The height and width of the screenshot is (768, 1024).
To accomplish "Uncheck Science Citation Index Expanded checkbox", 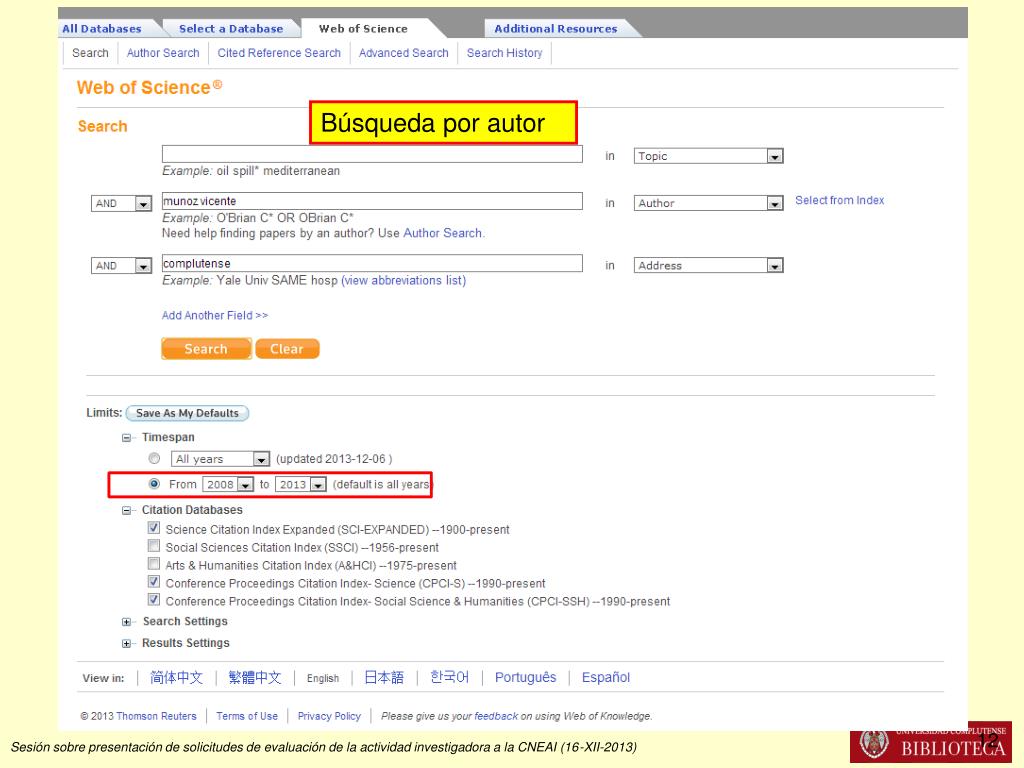I will (154, 528).
